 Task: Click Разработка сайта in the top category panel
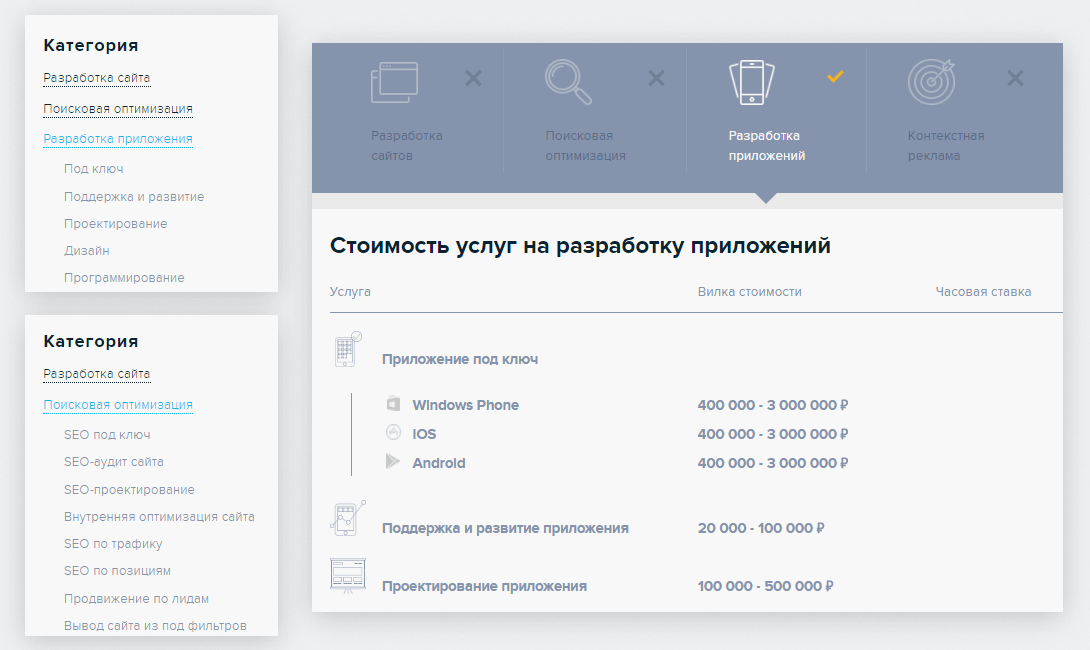(97, 78)
